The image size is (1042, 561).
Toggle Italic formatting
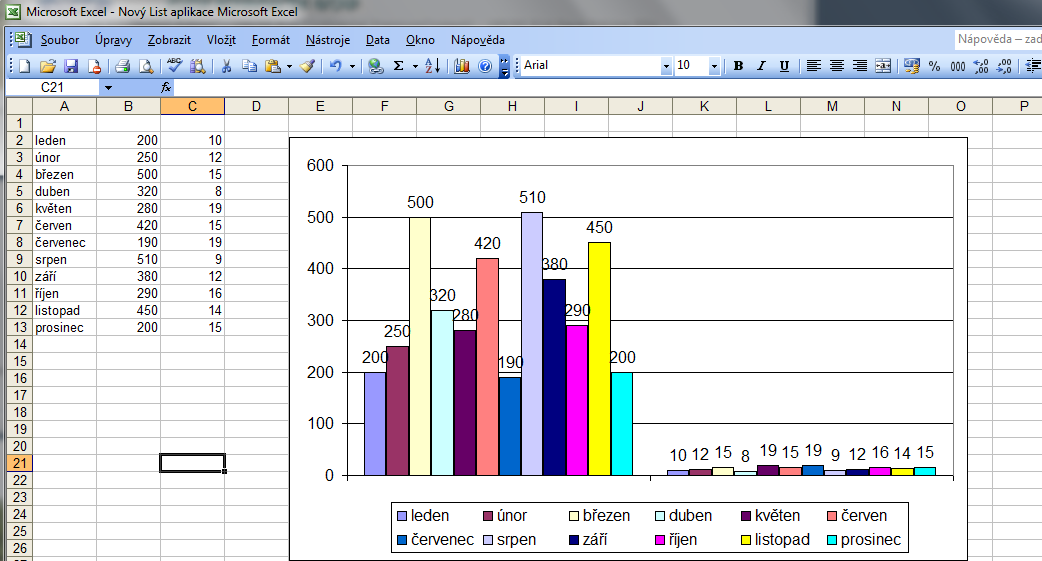[x=761, y=66]
